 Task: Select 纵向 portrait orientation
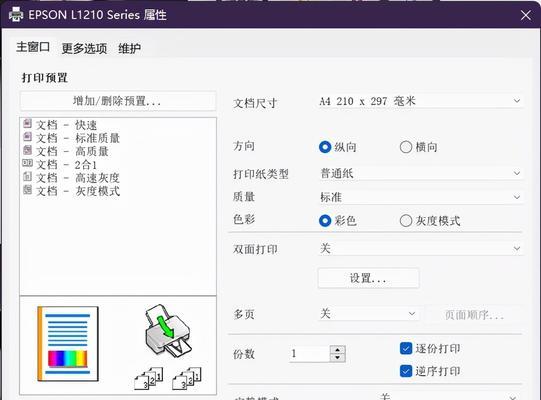(x=325, y=147)
